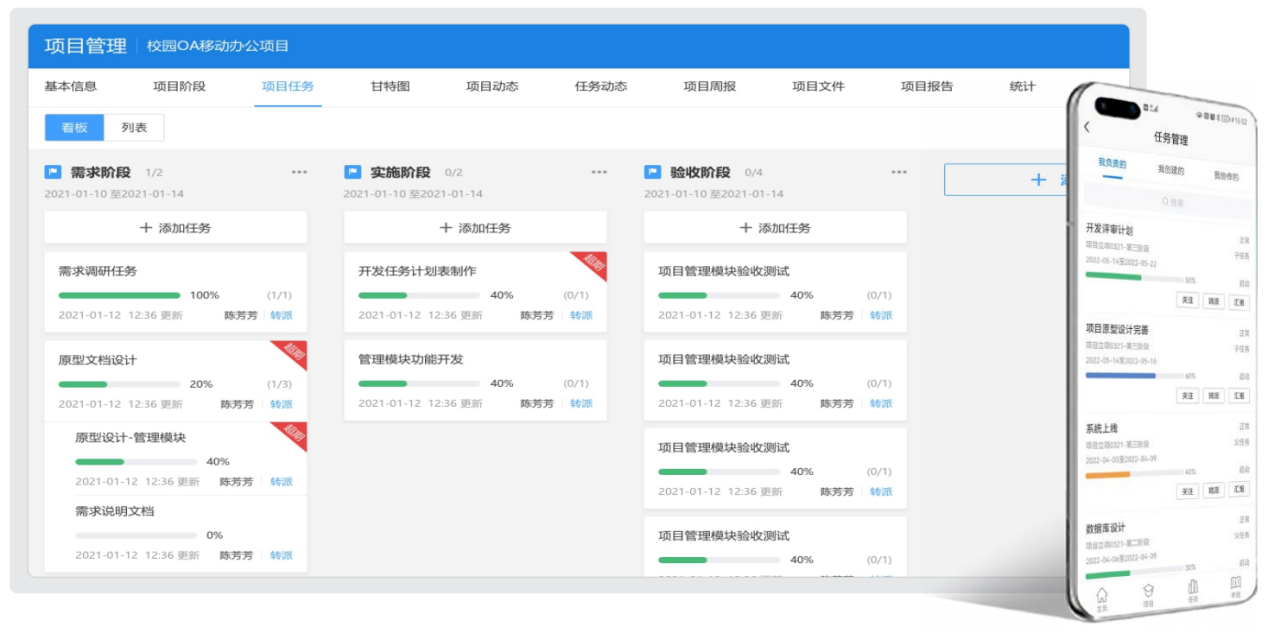Select 我协作的 tab on the phone
The width and height of the screenshot is (1268, 633).
(x=1226, y=175)
